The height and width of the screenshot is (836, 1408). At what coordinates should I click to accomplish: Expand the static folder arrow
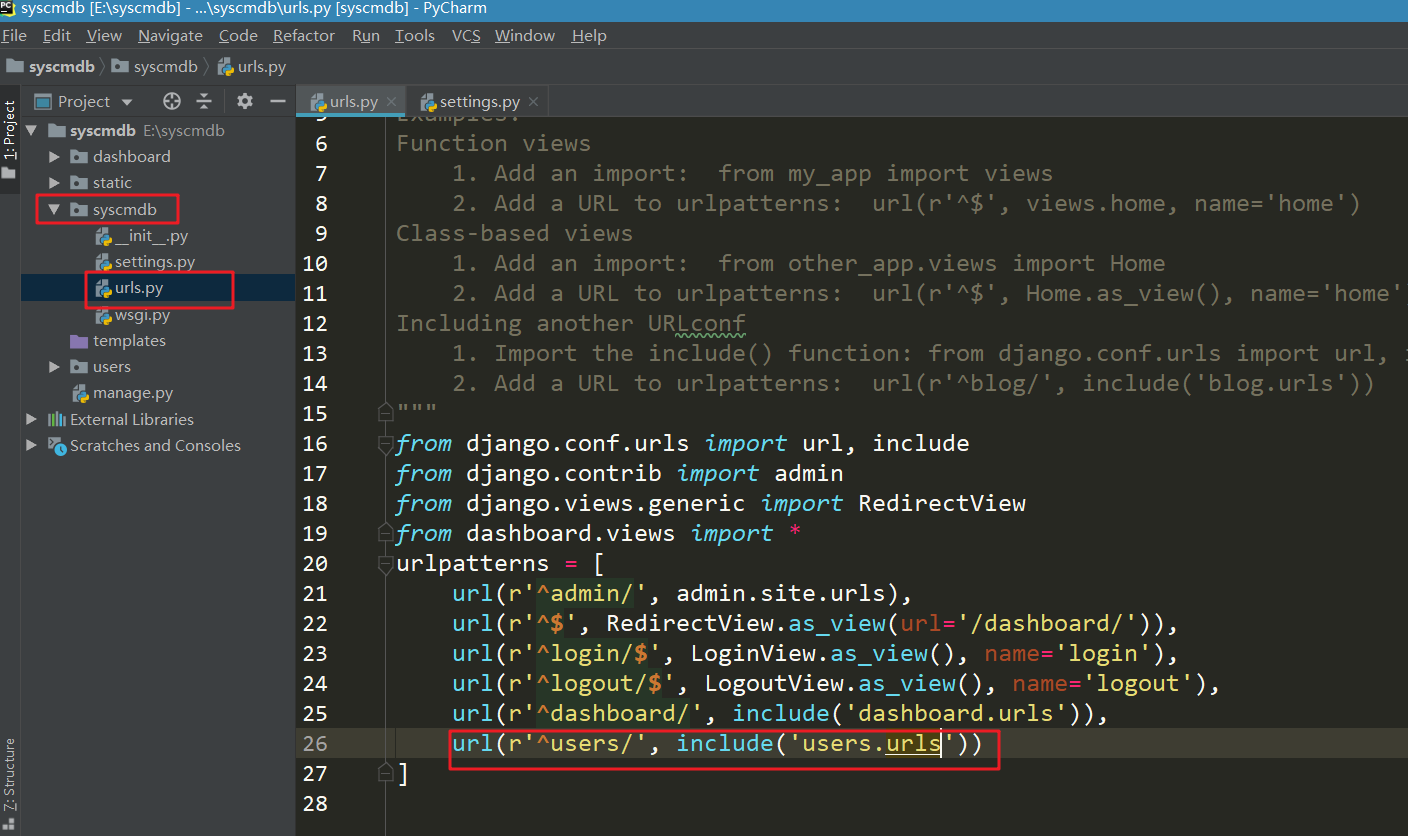click(54, 183)
